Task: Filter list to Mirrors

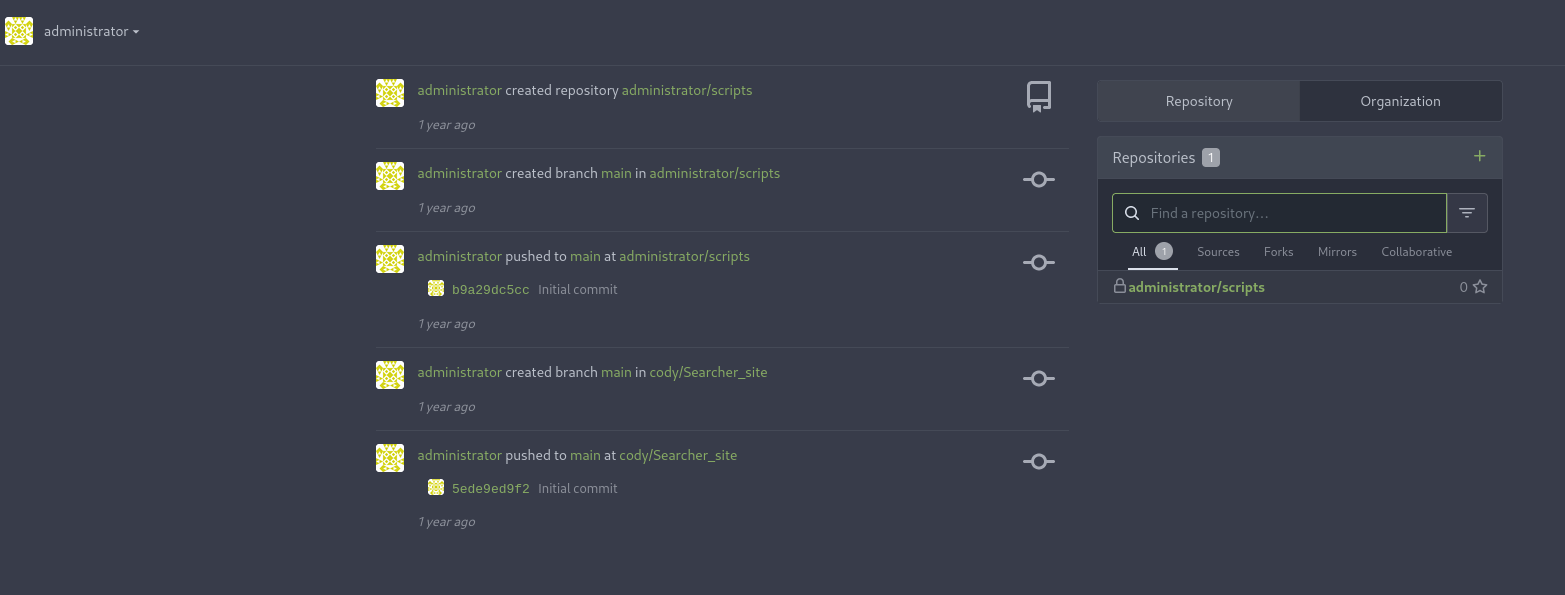Action: pos(1336,252)
